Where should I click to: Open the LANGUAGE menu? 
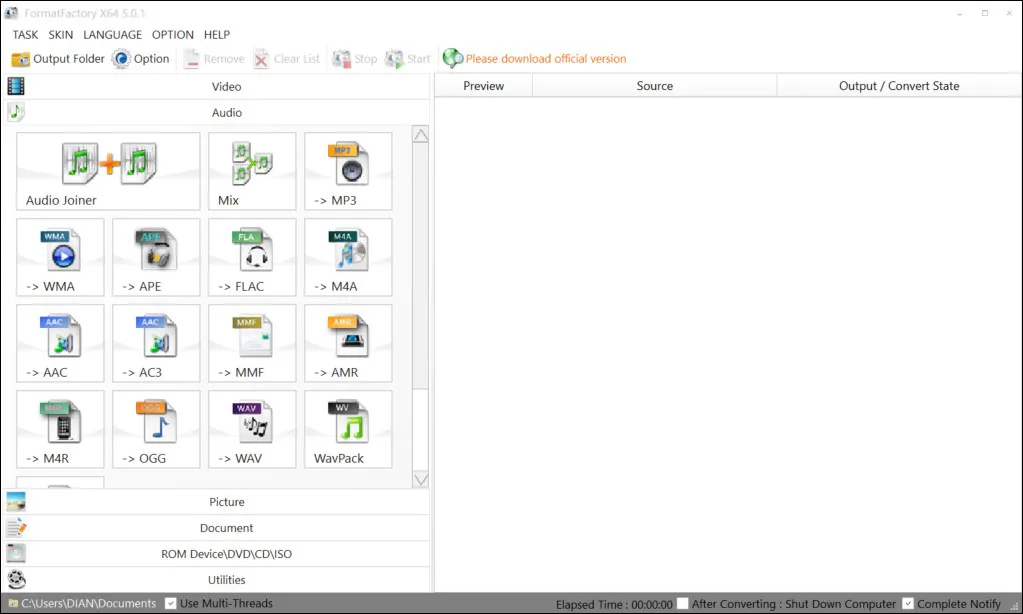coord(112,35)
